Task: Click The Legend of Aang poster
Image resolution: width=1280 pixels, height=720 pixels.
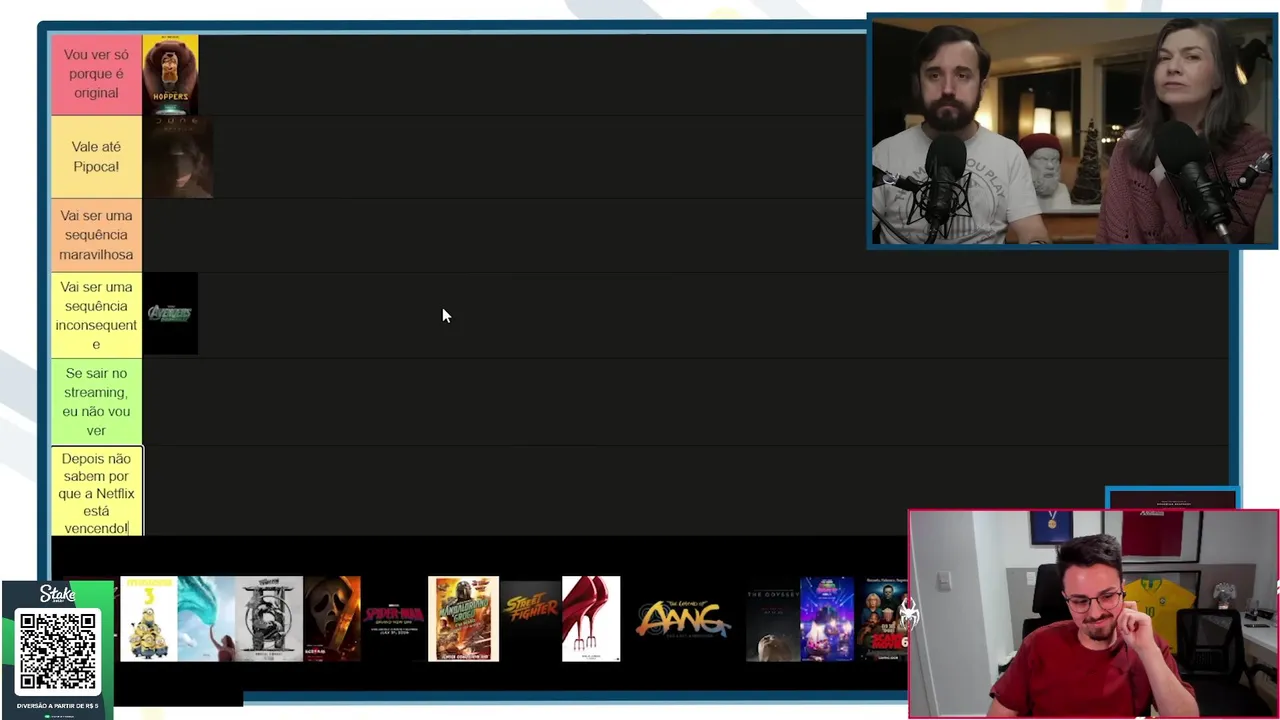Action: [683, 618]
